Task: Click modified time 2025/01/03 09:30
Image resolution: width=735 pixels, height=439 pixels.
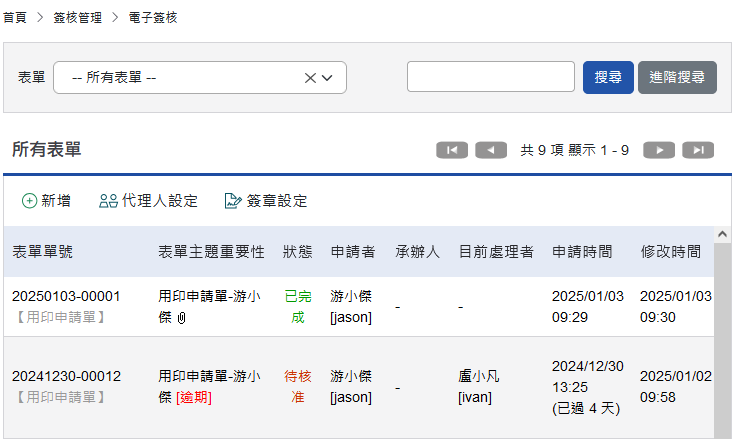Action: coord(675,307)
